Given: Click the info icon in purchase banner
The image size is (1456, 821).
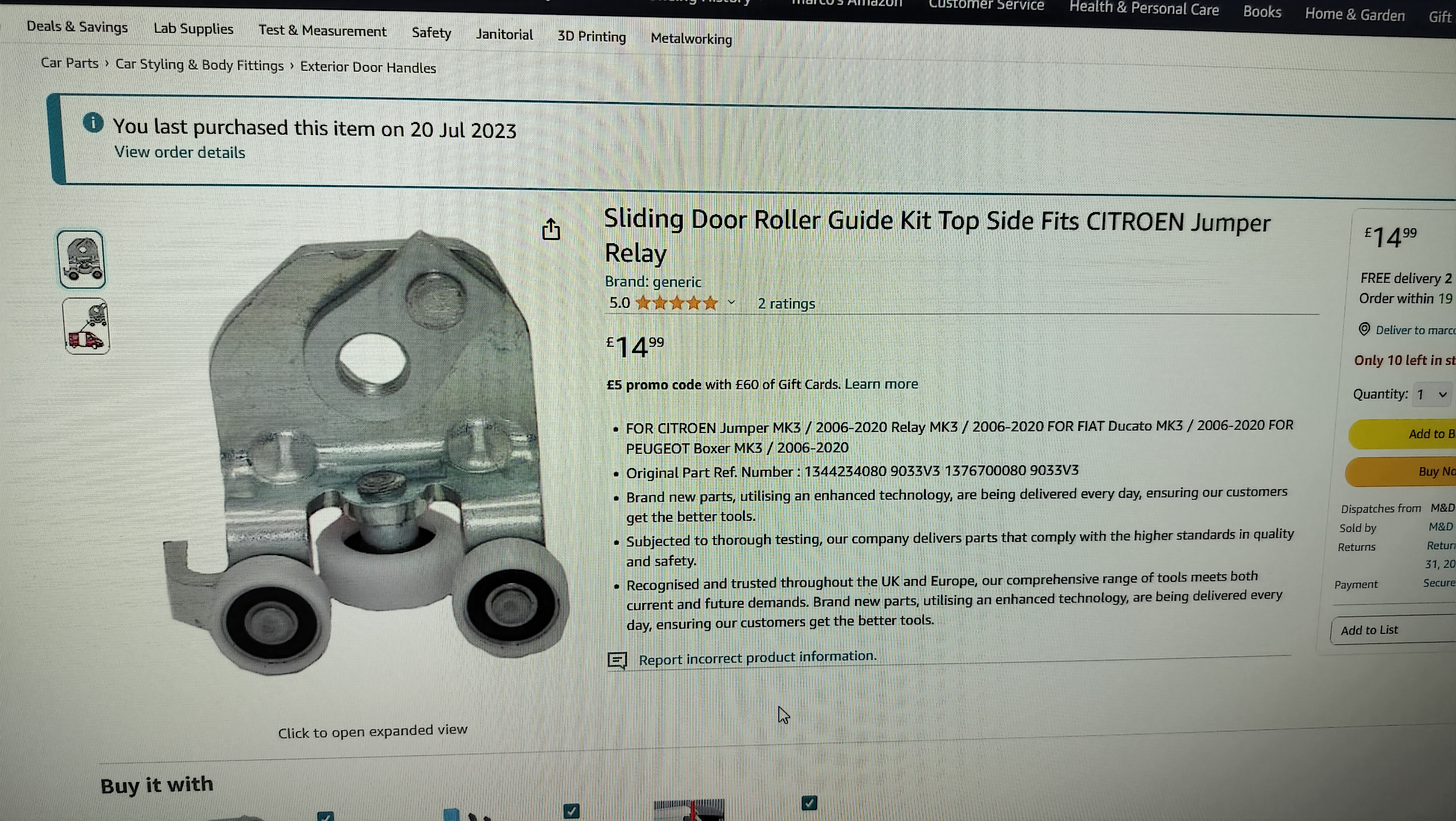Looking at the screenshot, I should (x=93, y=123).
